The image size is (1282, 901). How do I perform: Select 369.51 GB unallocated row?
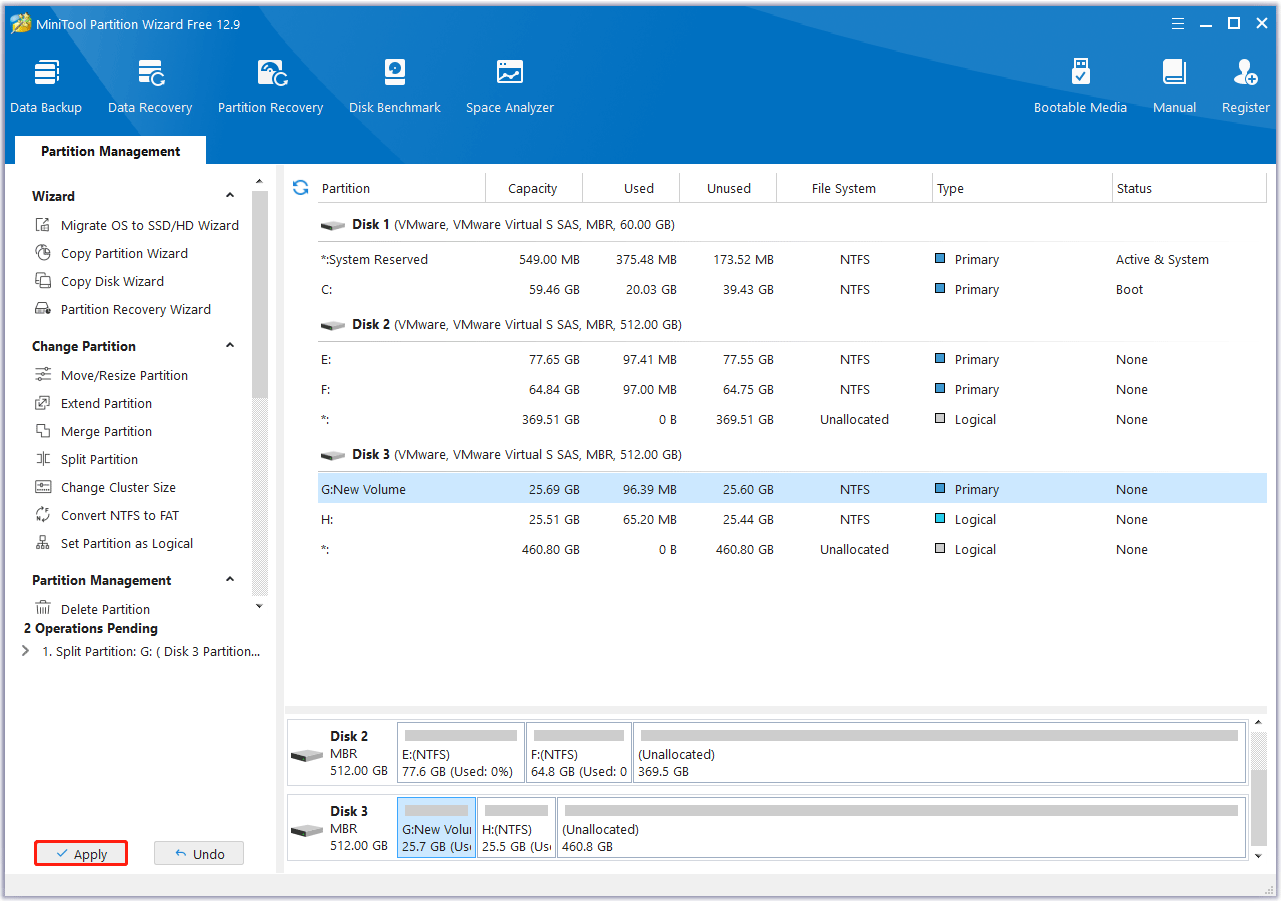pos(792,420)
